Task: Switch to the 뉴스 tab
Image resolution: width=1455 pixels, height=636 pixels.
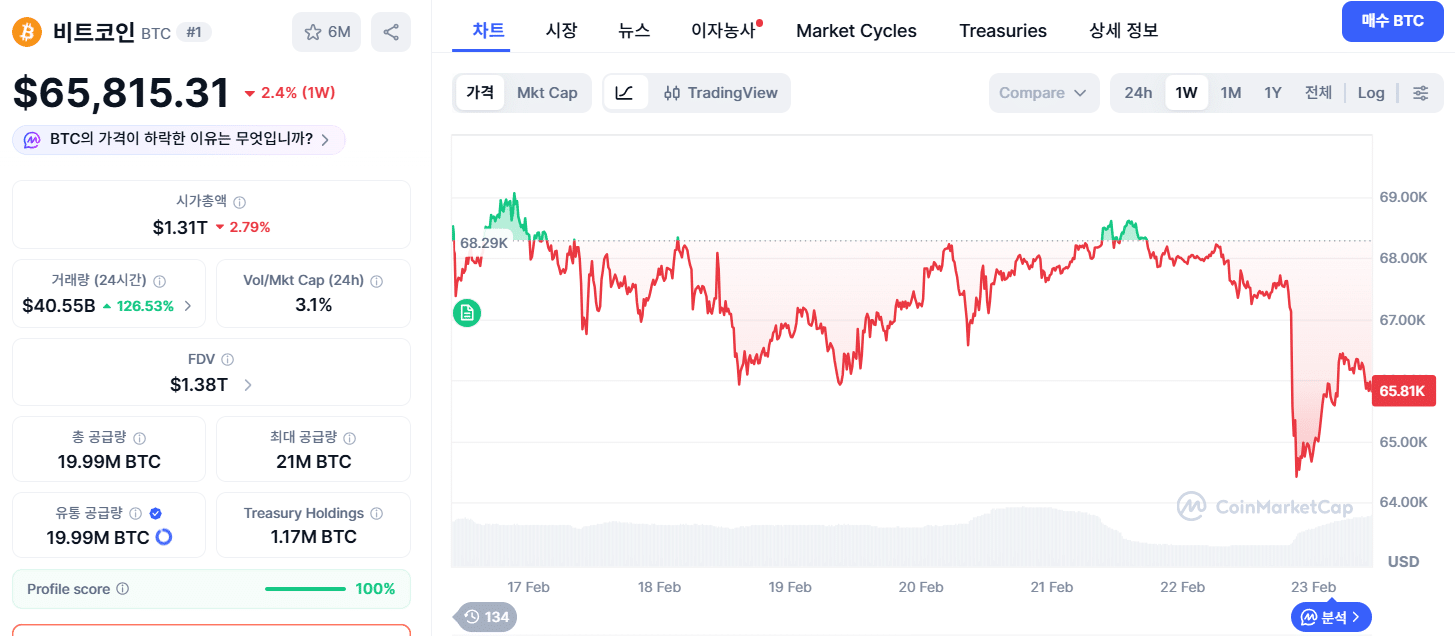Action: pos(635,30)
